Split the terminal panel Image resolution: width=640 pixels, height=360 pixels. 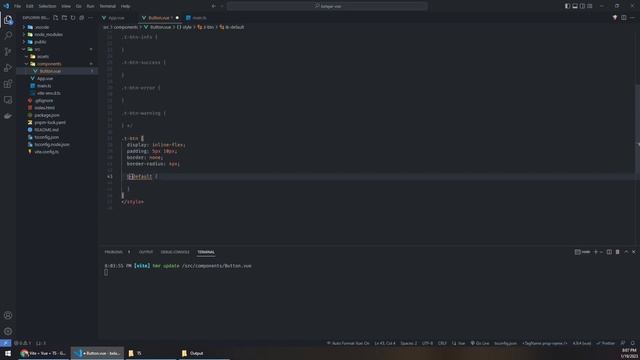609,252
